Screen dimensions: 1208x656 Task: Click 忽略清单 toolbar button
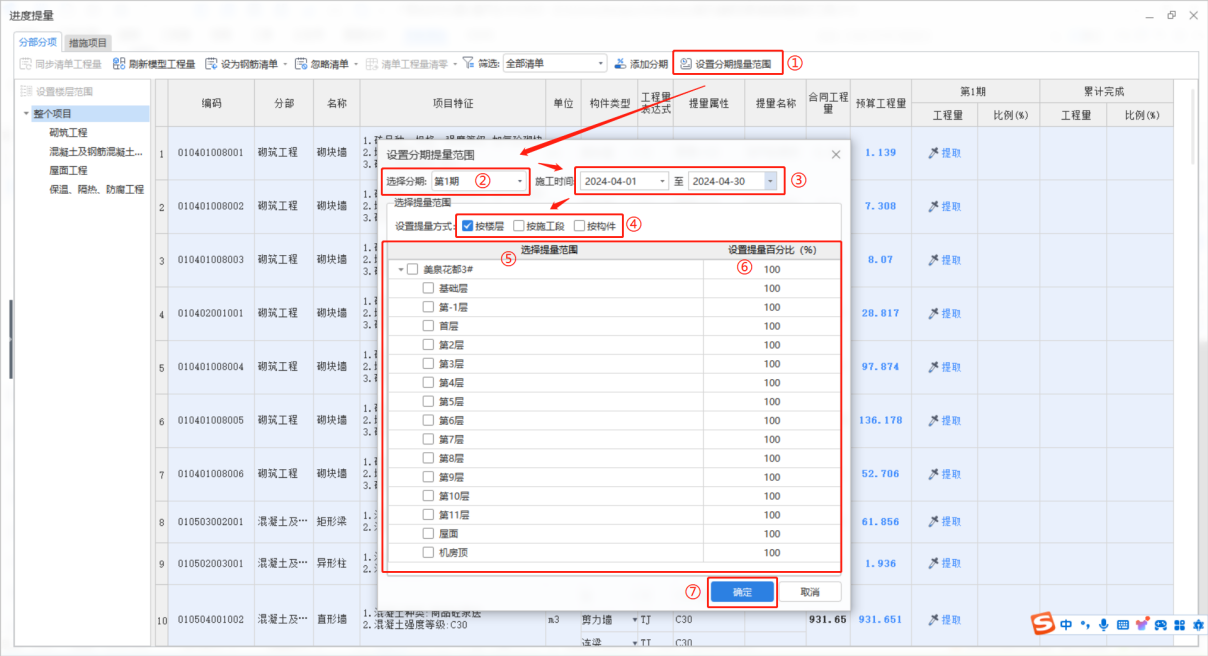pos(320,64)
